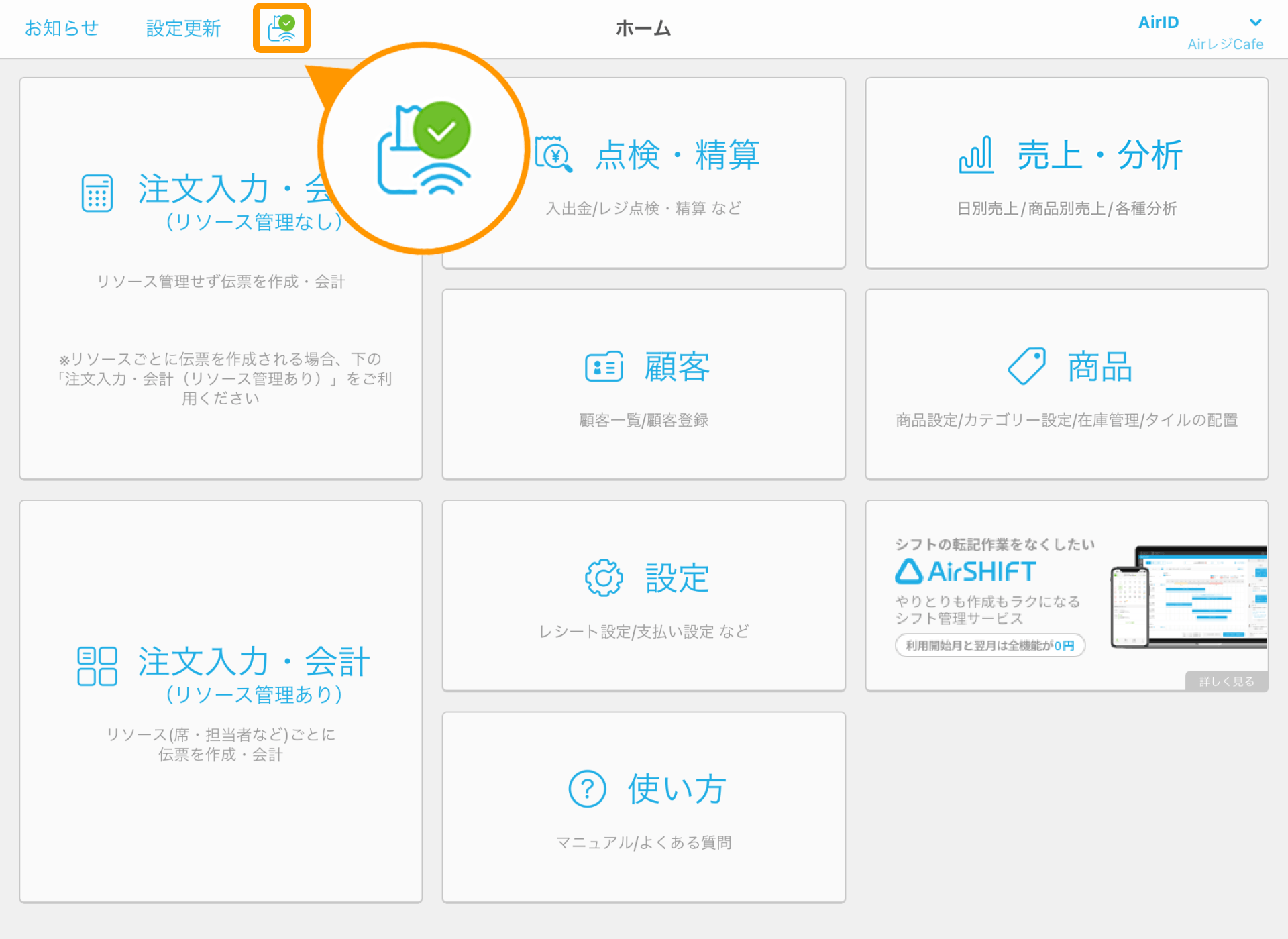
Task: Click the AirレジCafe store name
Action: 1225,44
